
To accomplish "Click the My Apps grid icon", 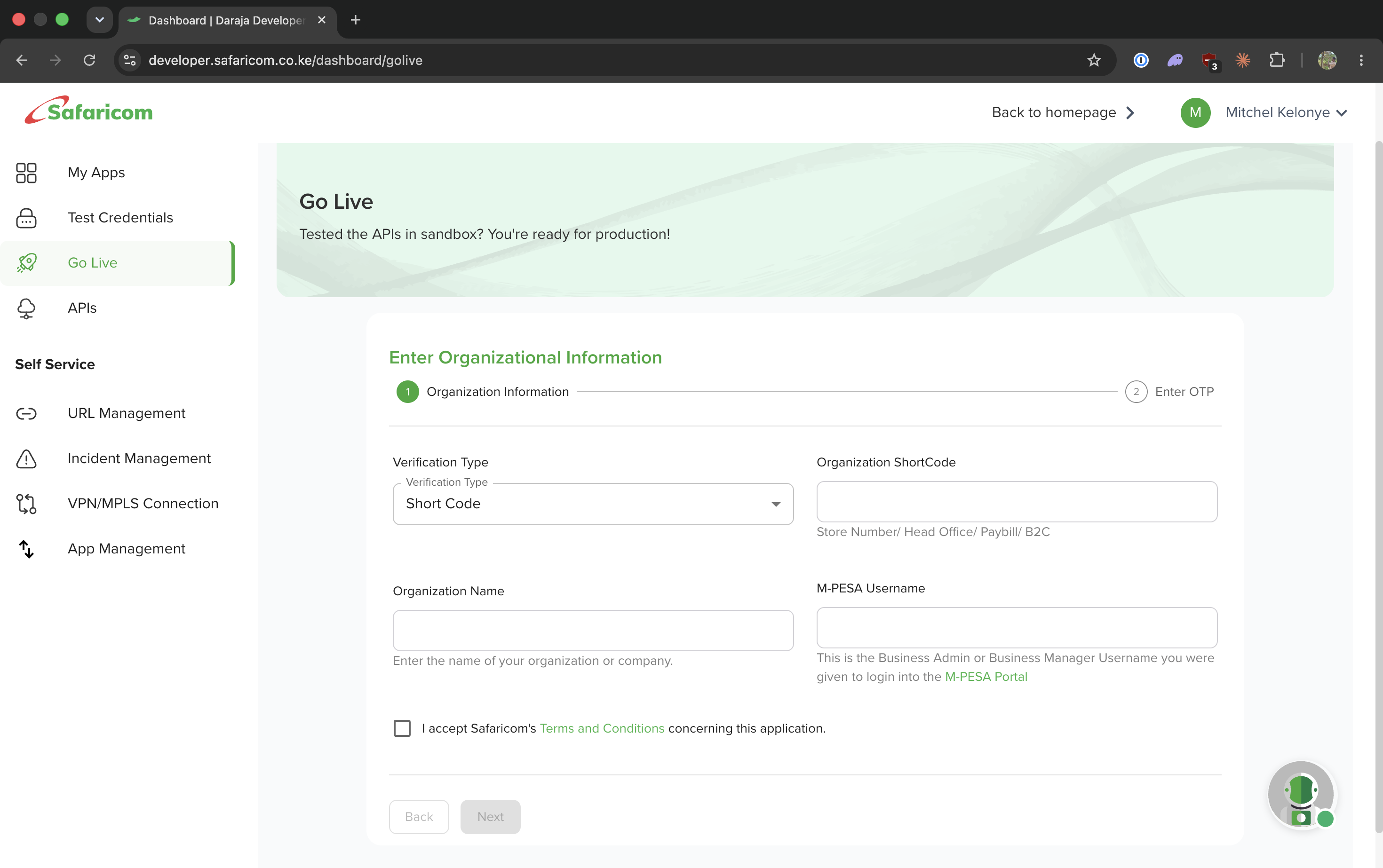I will point(26,173).
